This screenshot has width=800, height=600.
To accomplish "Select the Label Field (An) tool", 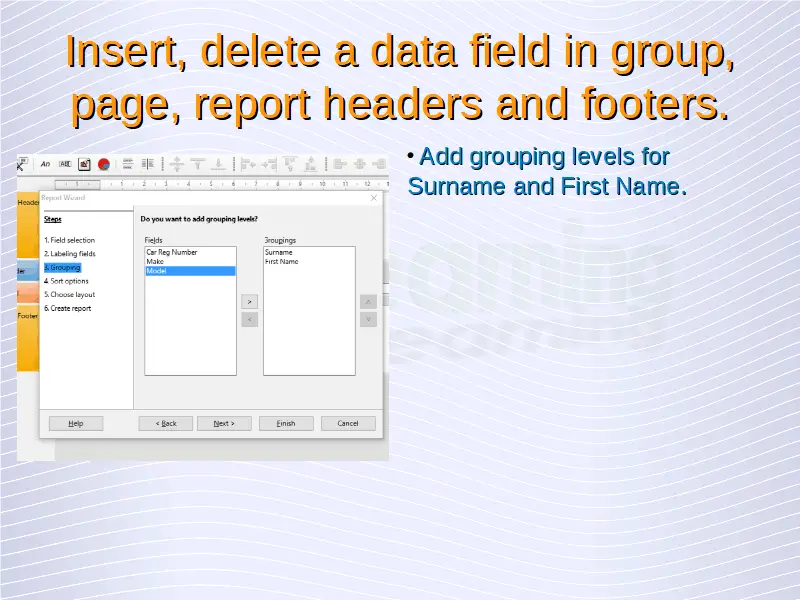I will point(45,164).
